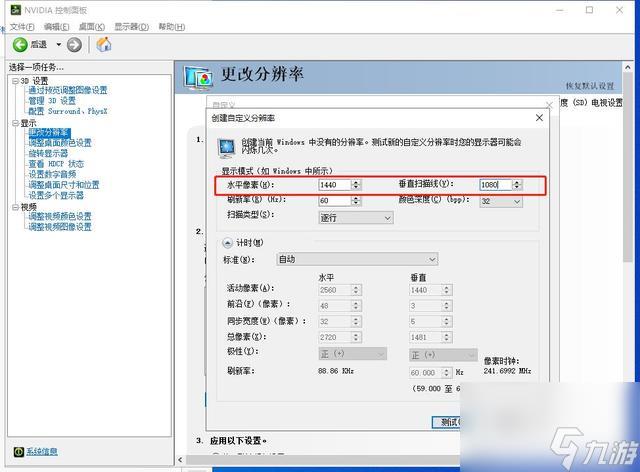Select 设置数字音频 in tree
This screenshot has height=472, width=640.
click(52, 174)
